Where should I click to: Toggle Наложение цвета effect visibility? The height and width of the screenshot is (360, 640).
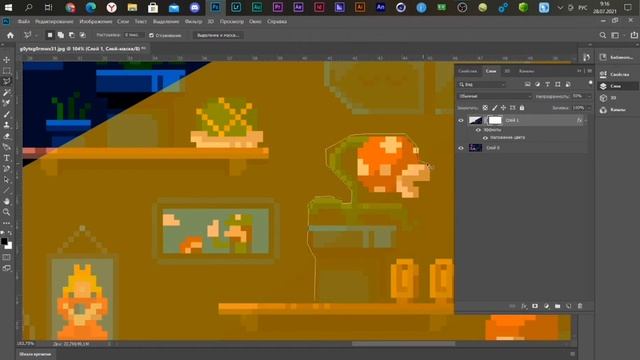(485, 138)
